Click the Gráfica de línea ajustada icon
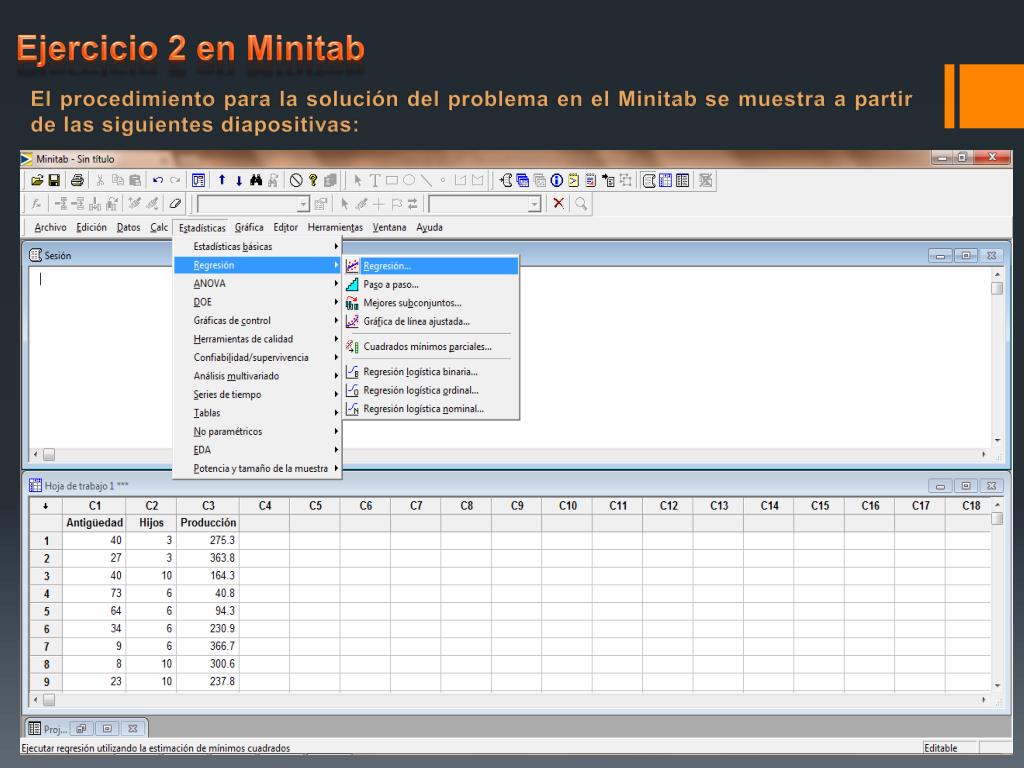This screenshot has height=768, width=1024. pyautogui.click(x=352, y=321)
